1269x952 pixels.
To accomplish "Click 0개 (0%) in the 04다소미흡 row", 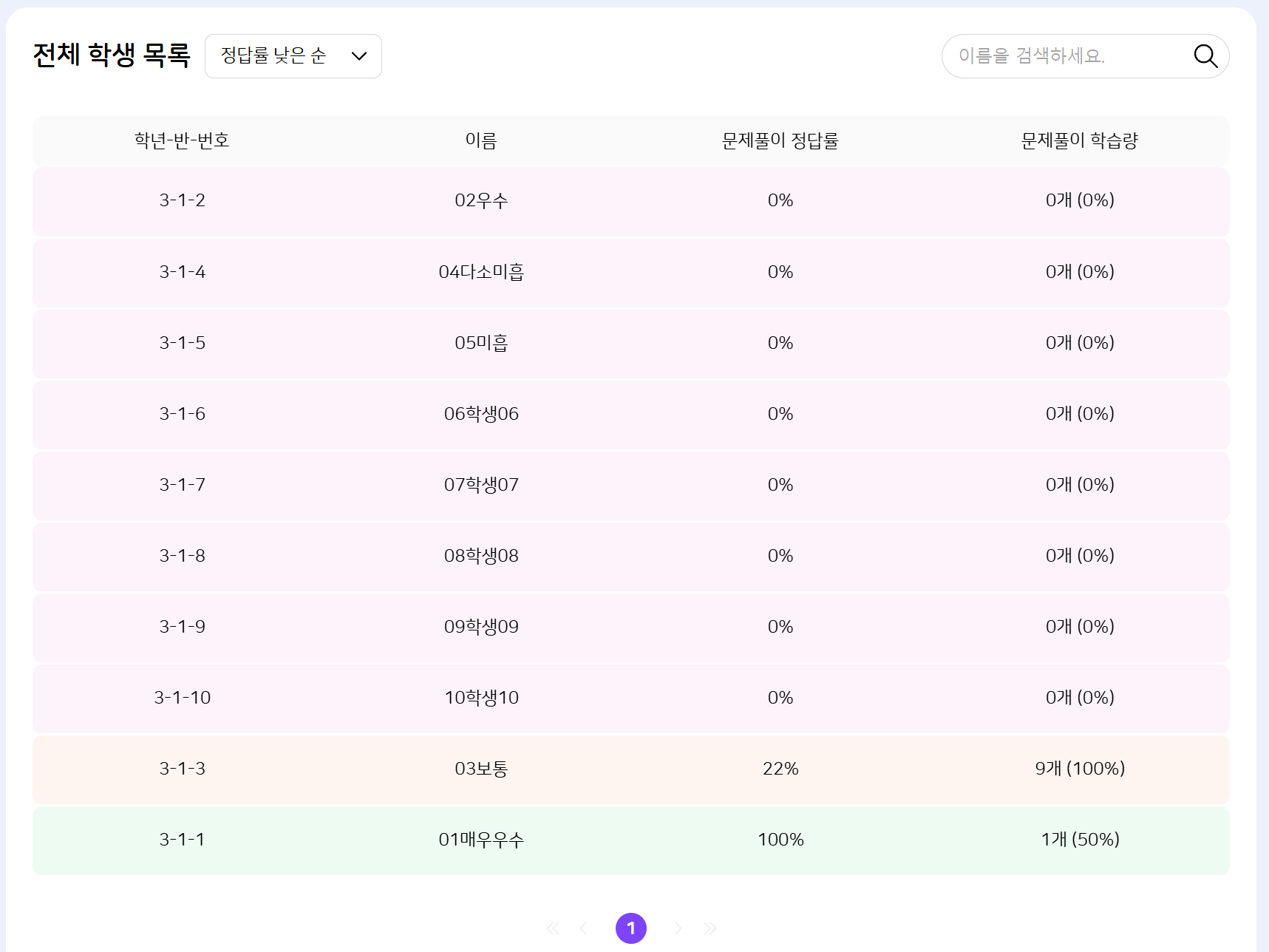I will [1080, 272].
